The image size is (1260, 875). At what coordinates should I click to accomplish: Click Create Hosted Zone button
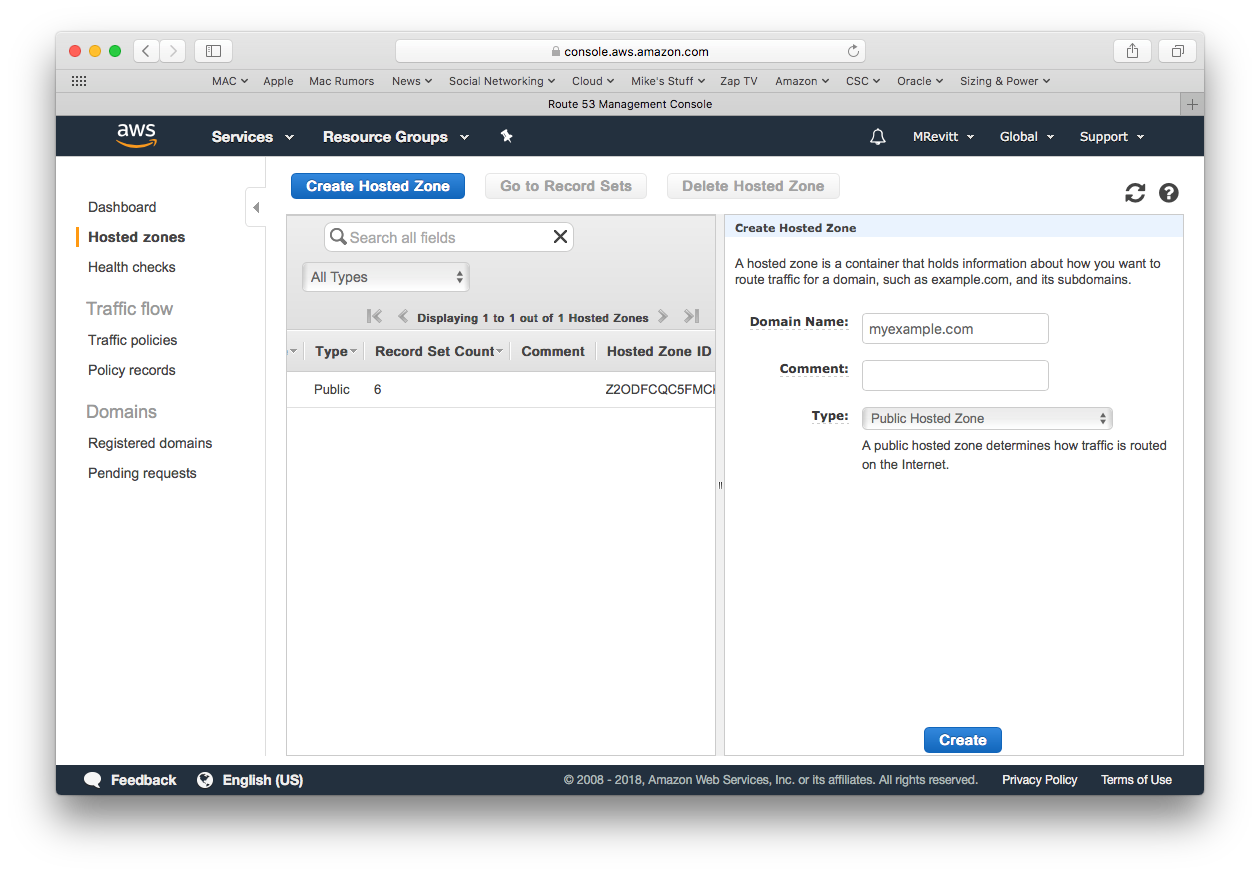pyautogui.click(x=378, y=186)
